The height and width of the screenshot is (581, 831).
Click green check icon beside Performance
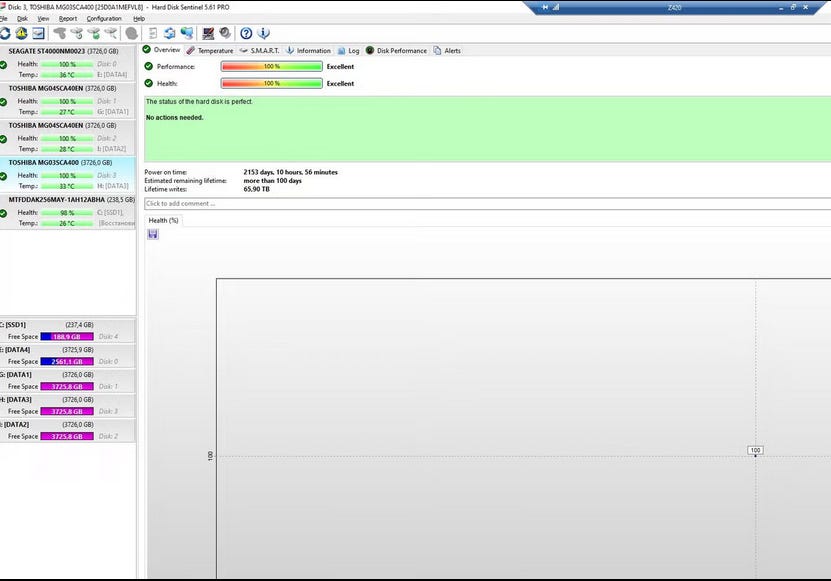tap(148, 66)
